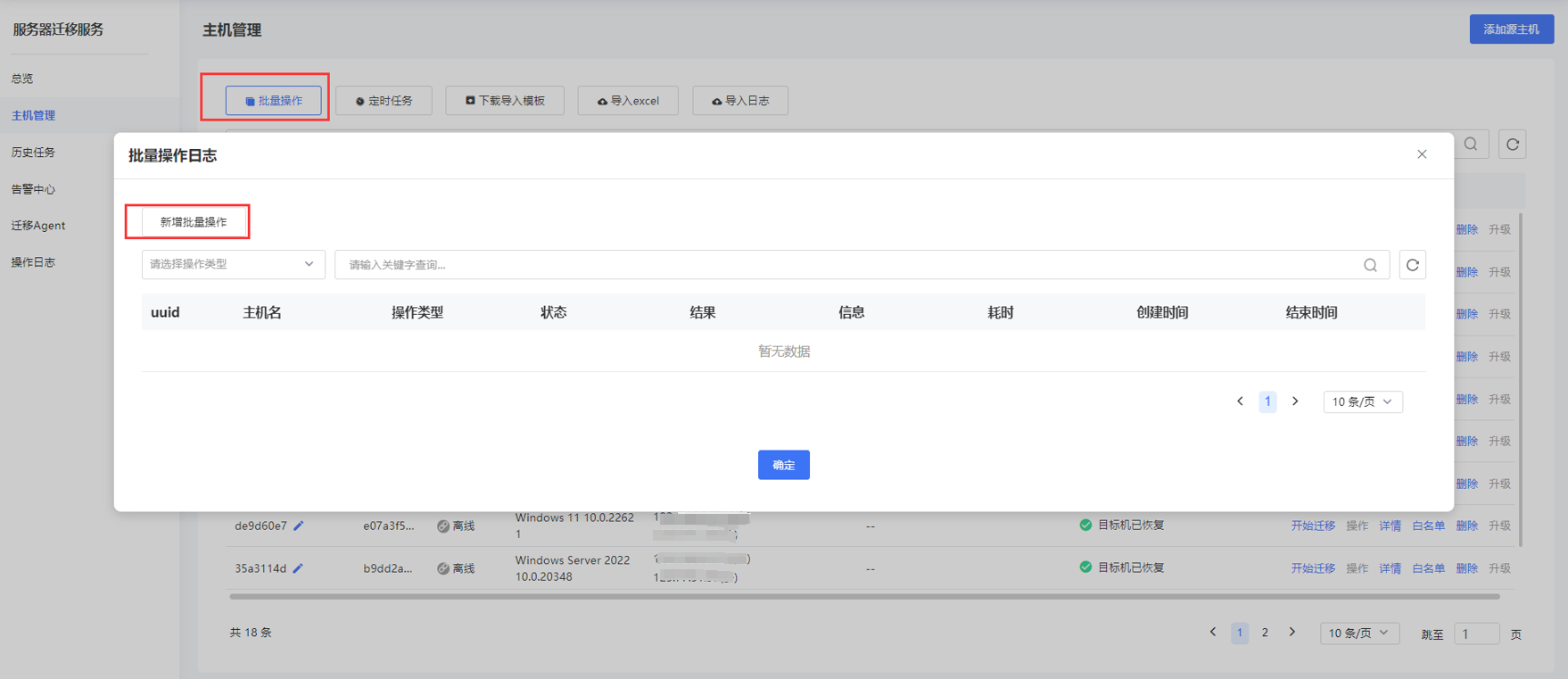1568x679 pixels.
Task: Expand the bottom 10 条/页 page size dropdown
Action: [x=1358, y=633]
